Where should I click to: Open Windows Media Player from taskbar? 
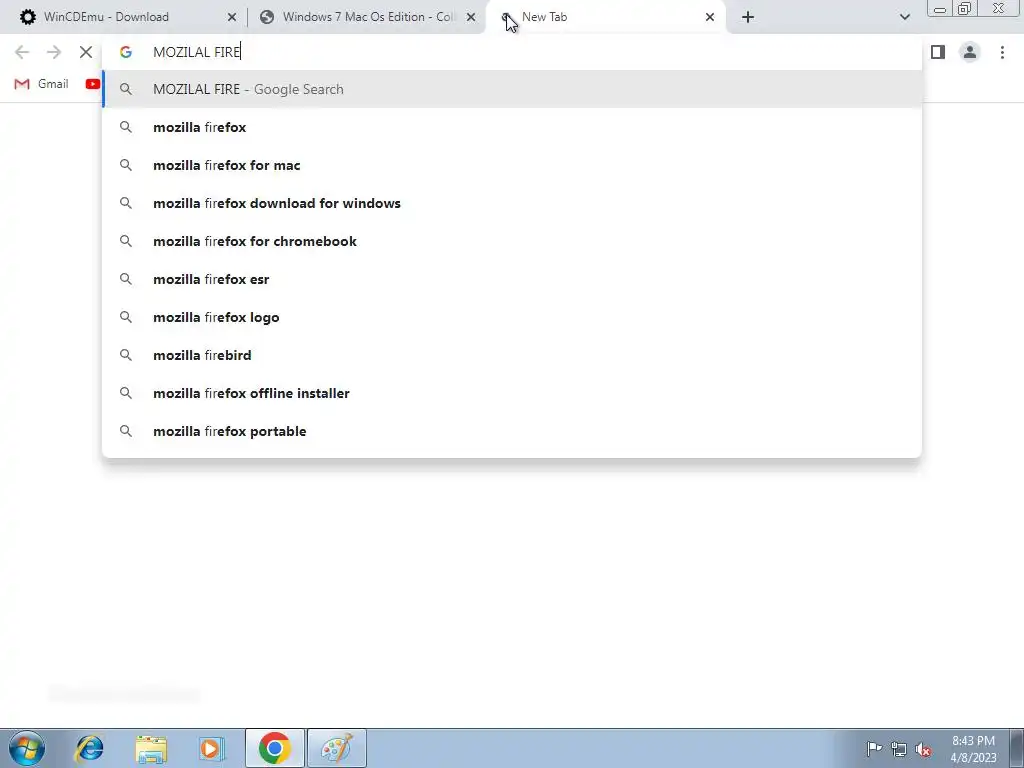pyautogui.click(x=212, y=748)
